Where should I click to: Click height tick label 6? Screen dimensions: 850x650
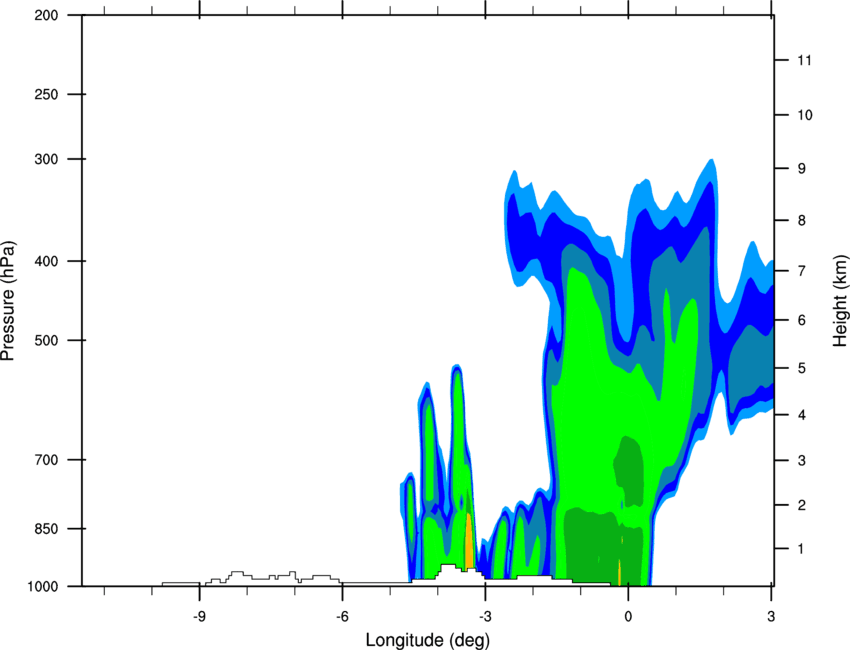(802, 320)
